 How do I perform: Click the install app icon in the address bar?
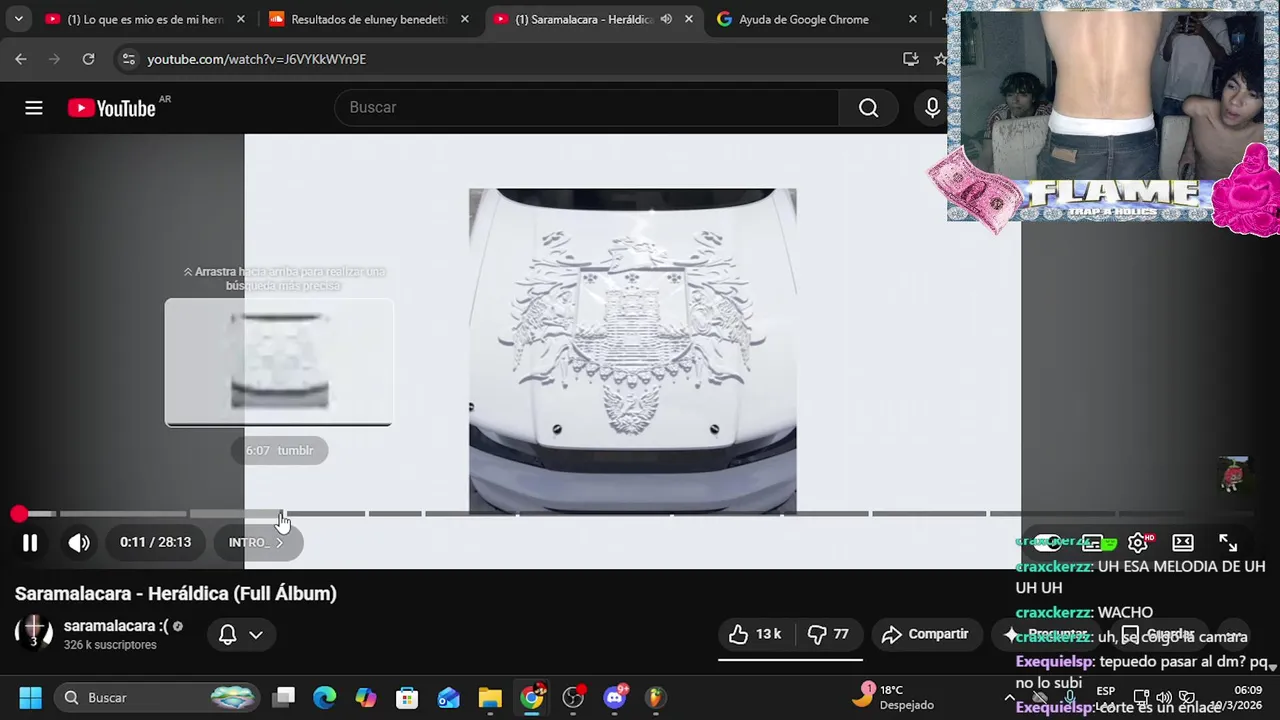pos(910,59)
